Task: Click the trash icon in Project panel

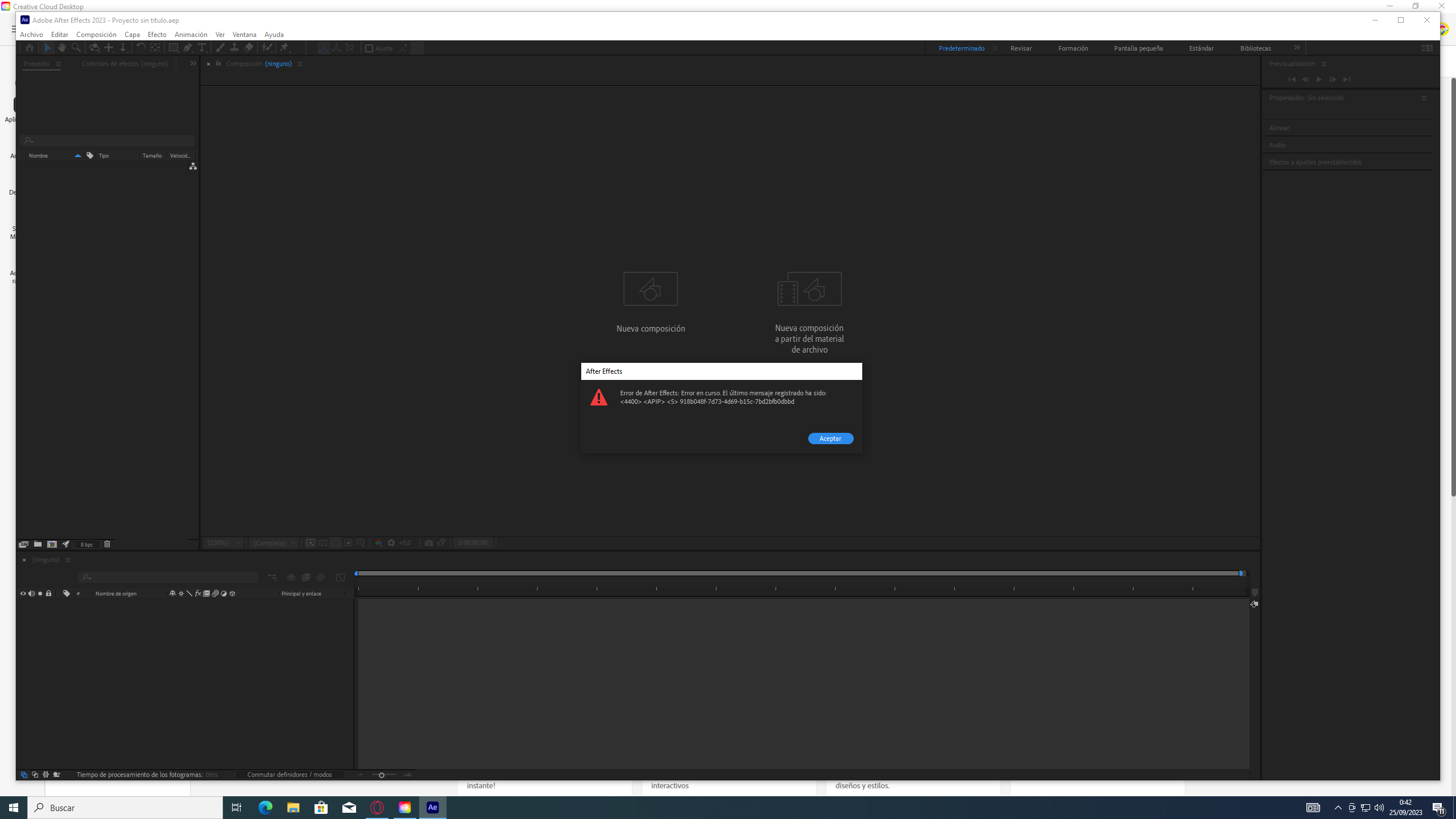Action: tap(107, 544)
